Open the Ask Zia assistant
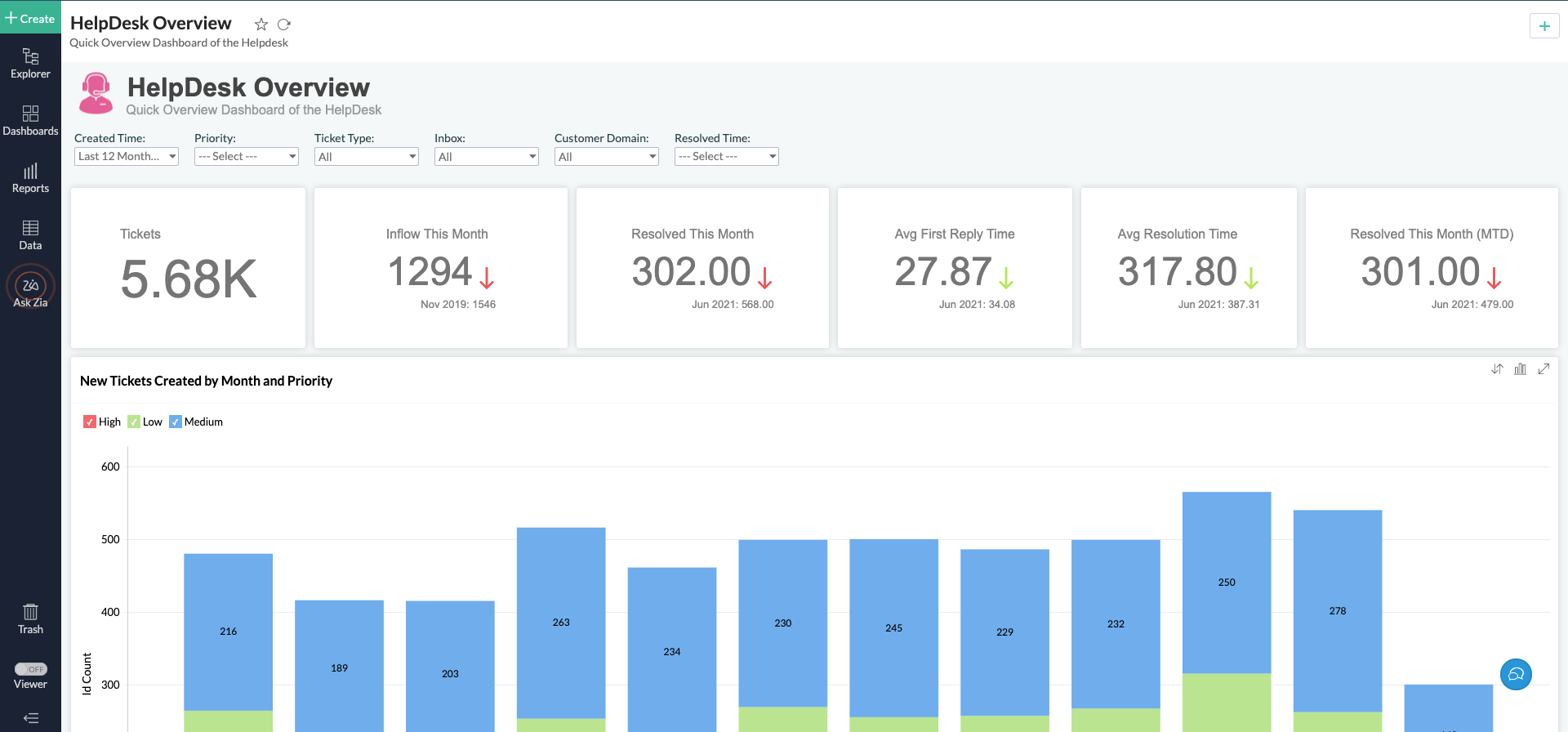 point(30,287)
